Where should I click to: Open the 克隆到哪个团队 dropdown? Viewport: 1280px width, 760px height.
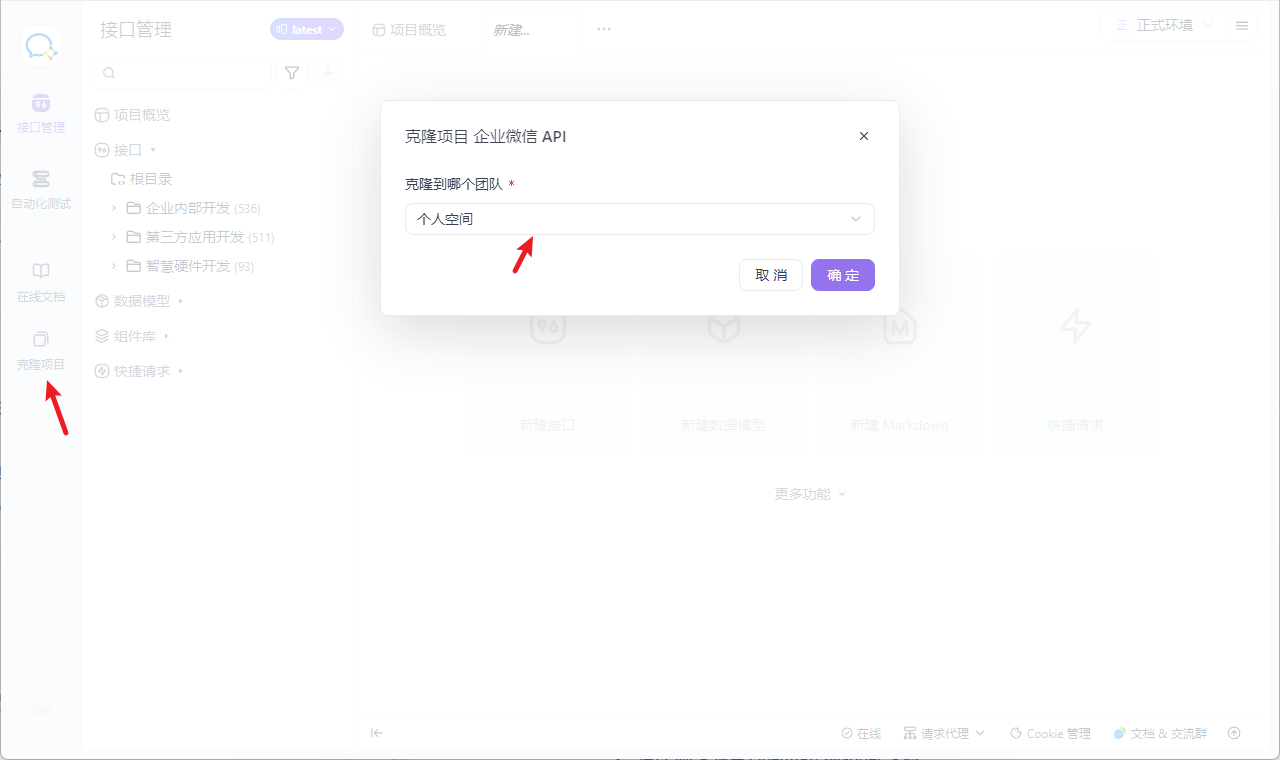639,219
